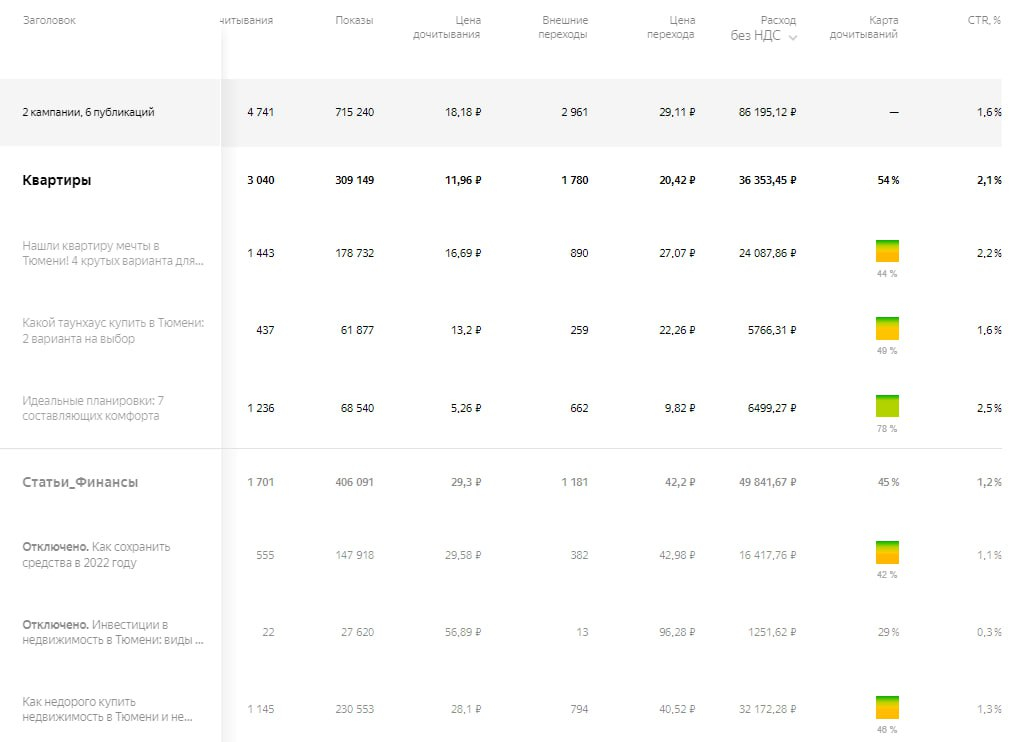Click the Цена дочитывания column header

(x=446, y=27)
